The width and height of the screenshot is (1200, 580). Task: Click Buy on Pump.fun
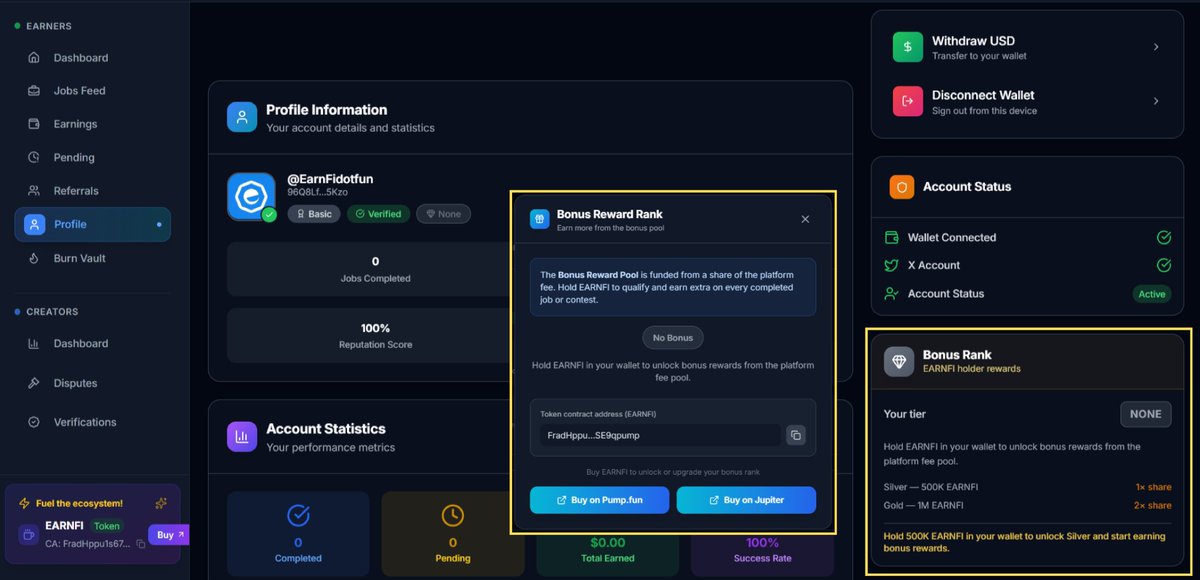click(599, 500)
